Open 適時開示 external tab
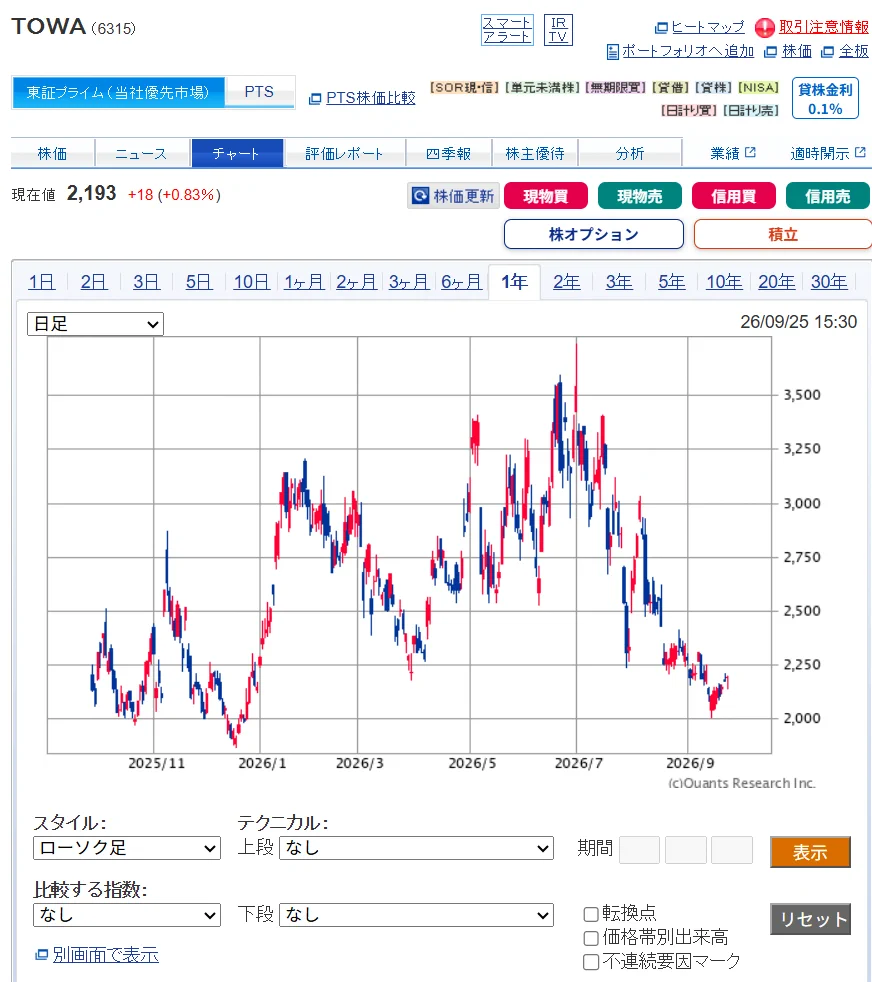The image size is (872, 982). click(x=828, y=153)
